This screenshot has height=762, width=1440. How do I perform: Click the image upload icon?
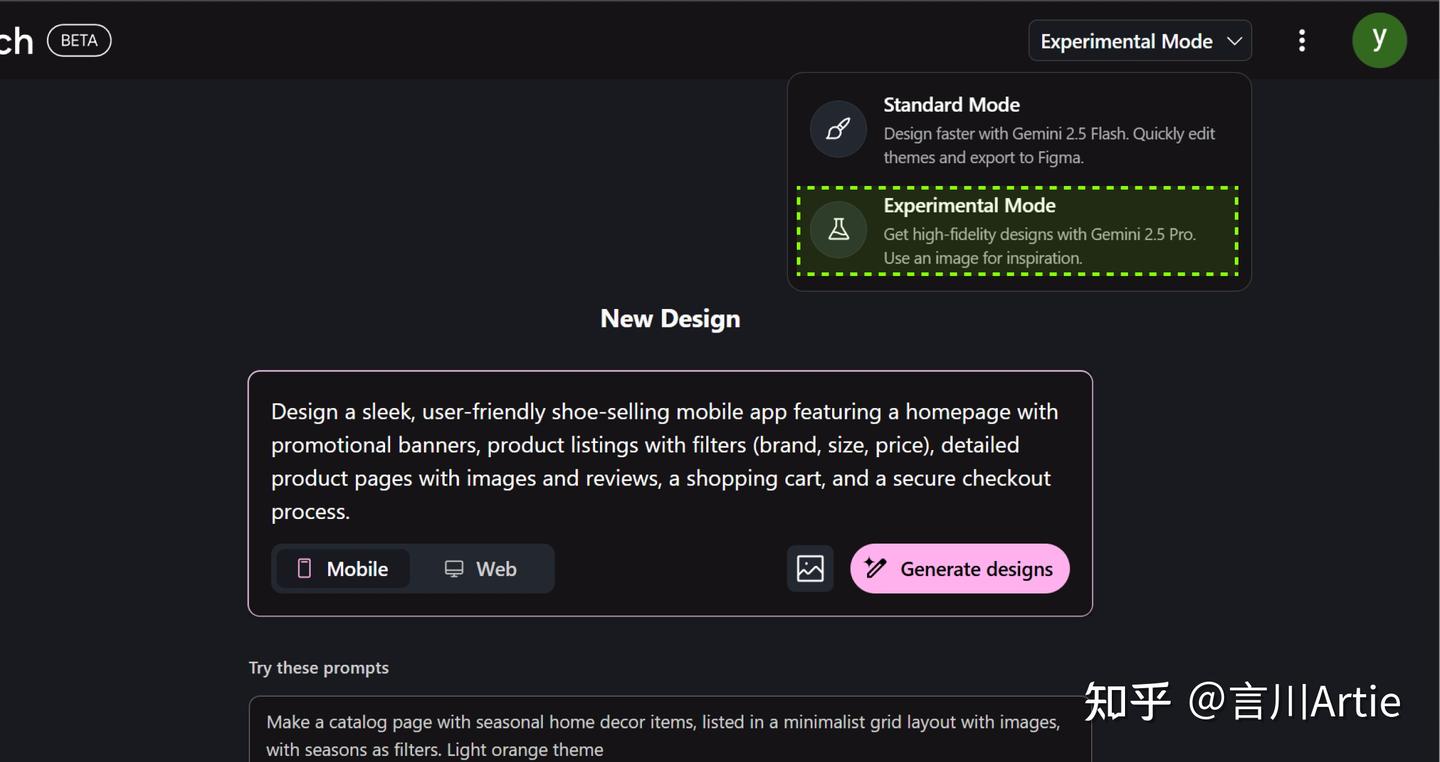point(810,568)
